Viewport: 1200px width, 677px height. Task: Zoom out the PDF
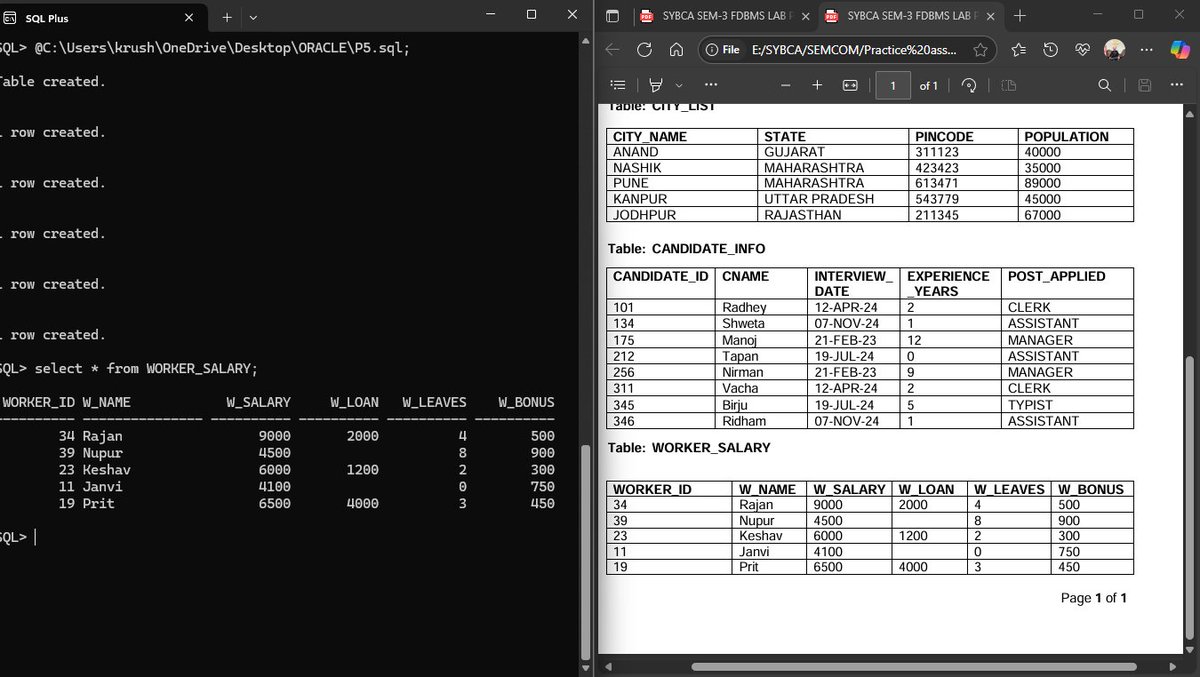[x=786, y=85]
